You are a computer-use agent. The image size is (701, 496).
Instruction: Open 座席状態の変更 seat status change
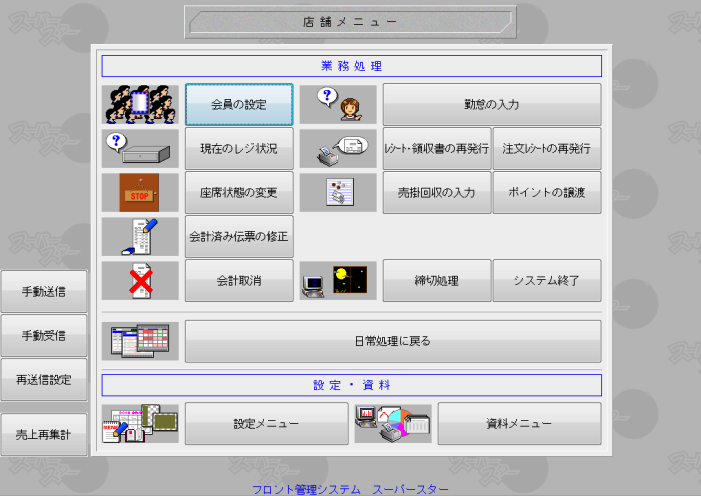[239, 192]
